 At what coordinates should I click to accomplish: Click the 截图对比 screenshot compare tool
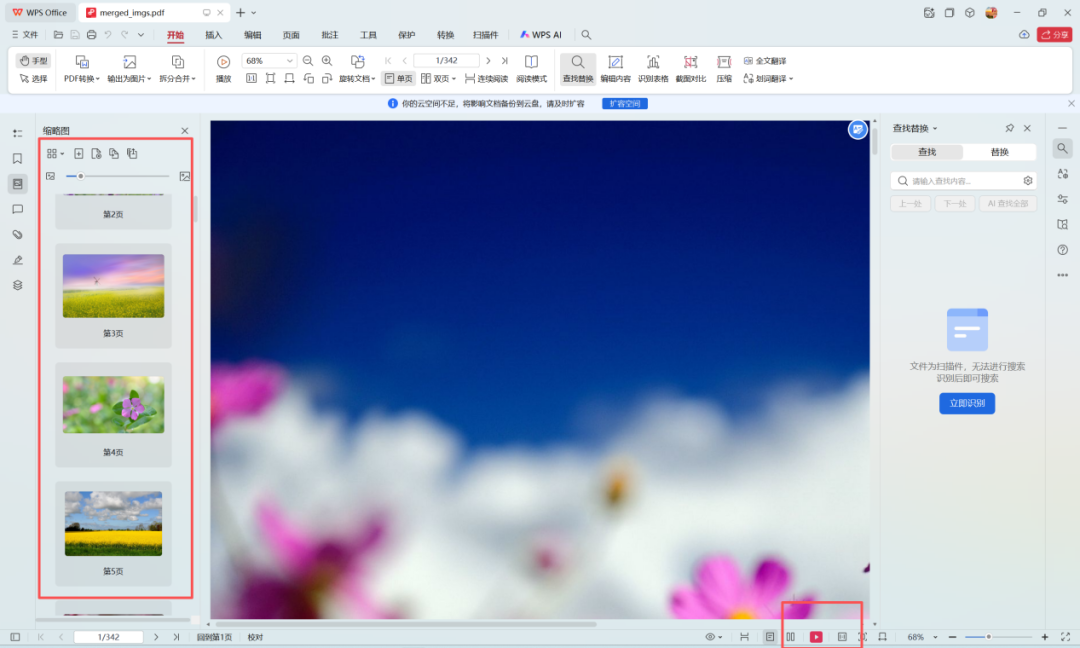point(690,70)
